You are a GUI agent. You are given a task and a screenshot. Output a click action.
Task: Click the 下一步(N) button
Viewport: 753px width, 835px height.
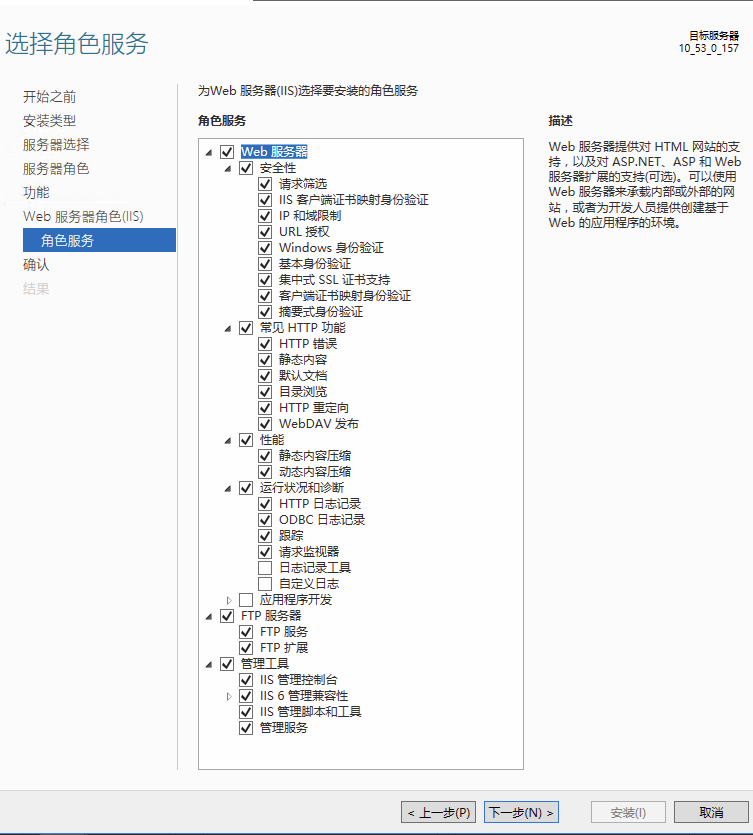click(521, 813)
